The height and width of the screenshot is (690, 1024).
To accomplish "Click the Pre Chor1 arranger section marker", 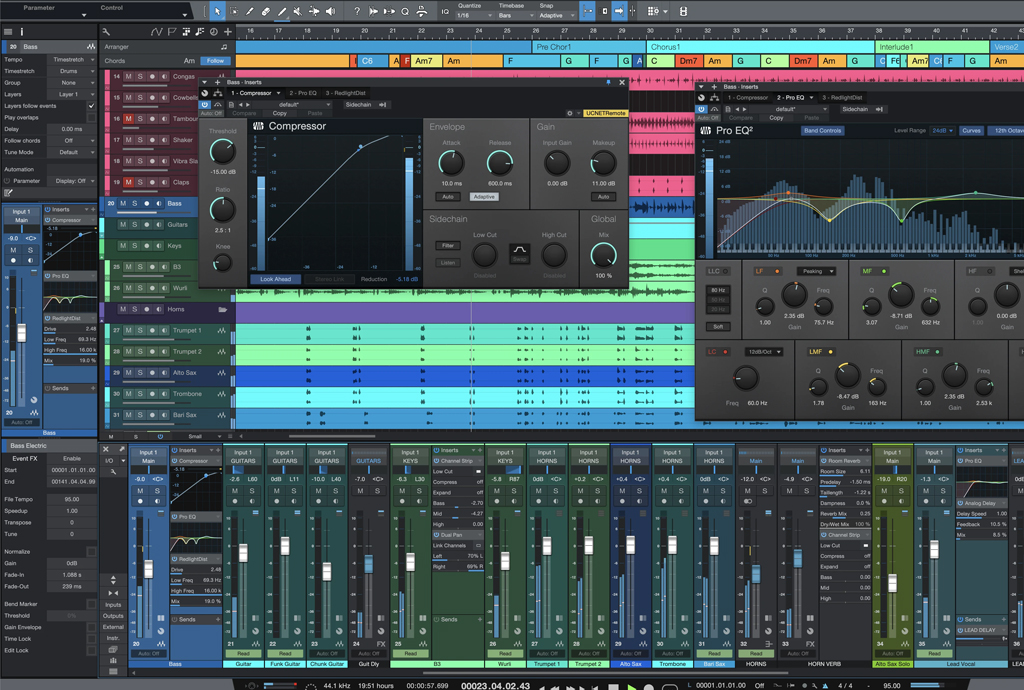I will (x=553, y=47).
